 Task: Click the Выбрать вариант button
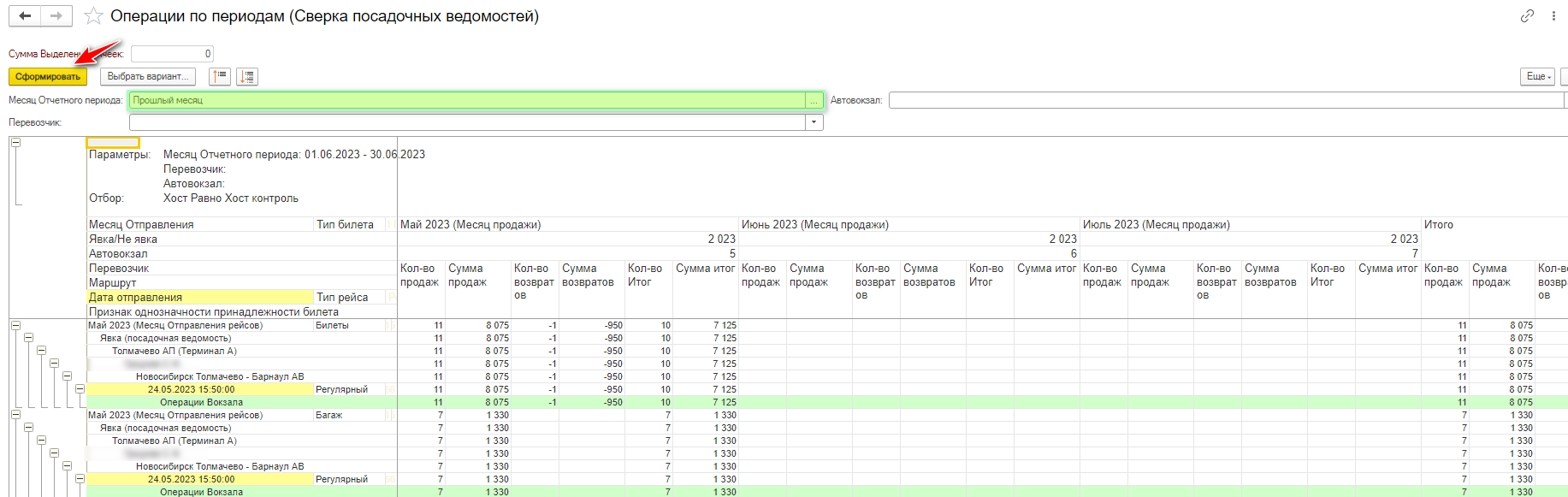pyautogui.click(x=148, y=77)
